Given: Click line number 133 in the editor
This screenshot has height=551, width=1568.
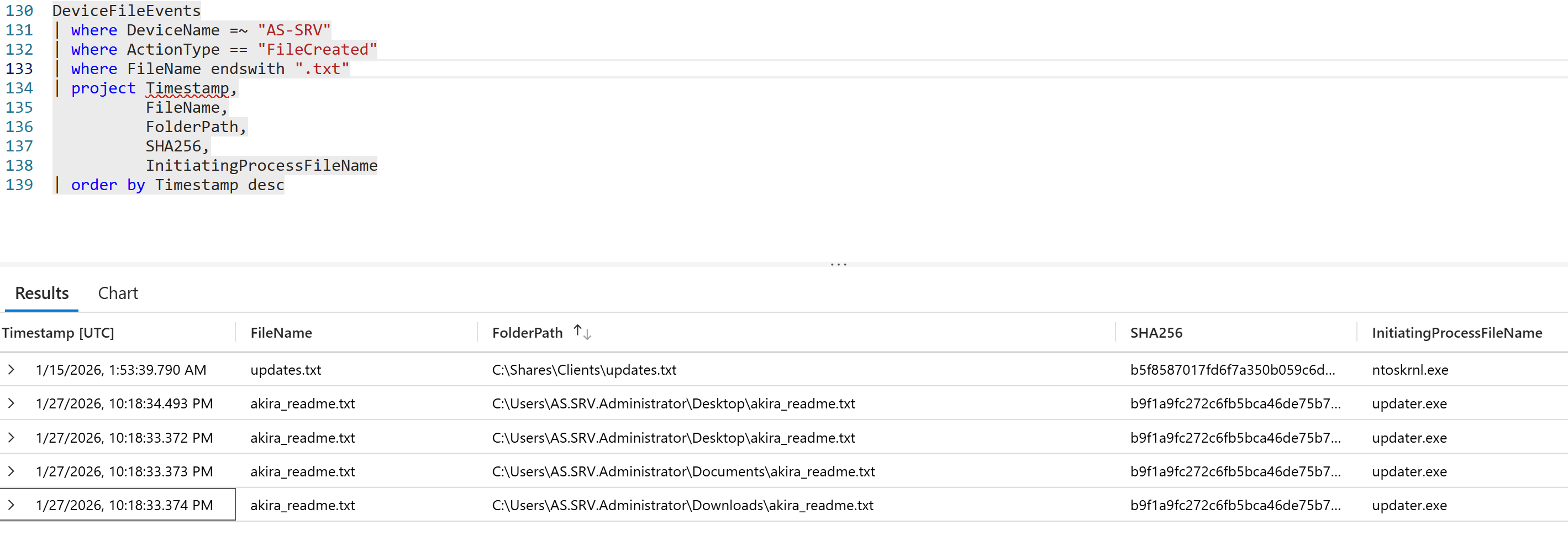Looking at the screenshot, I should 19,69.
